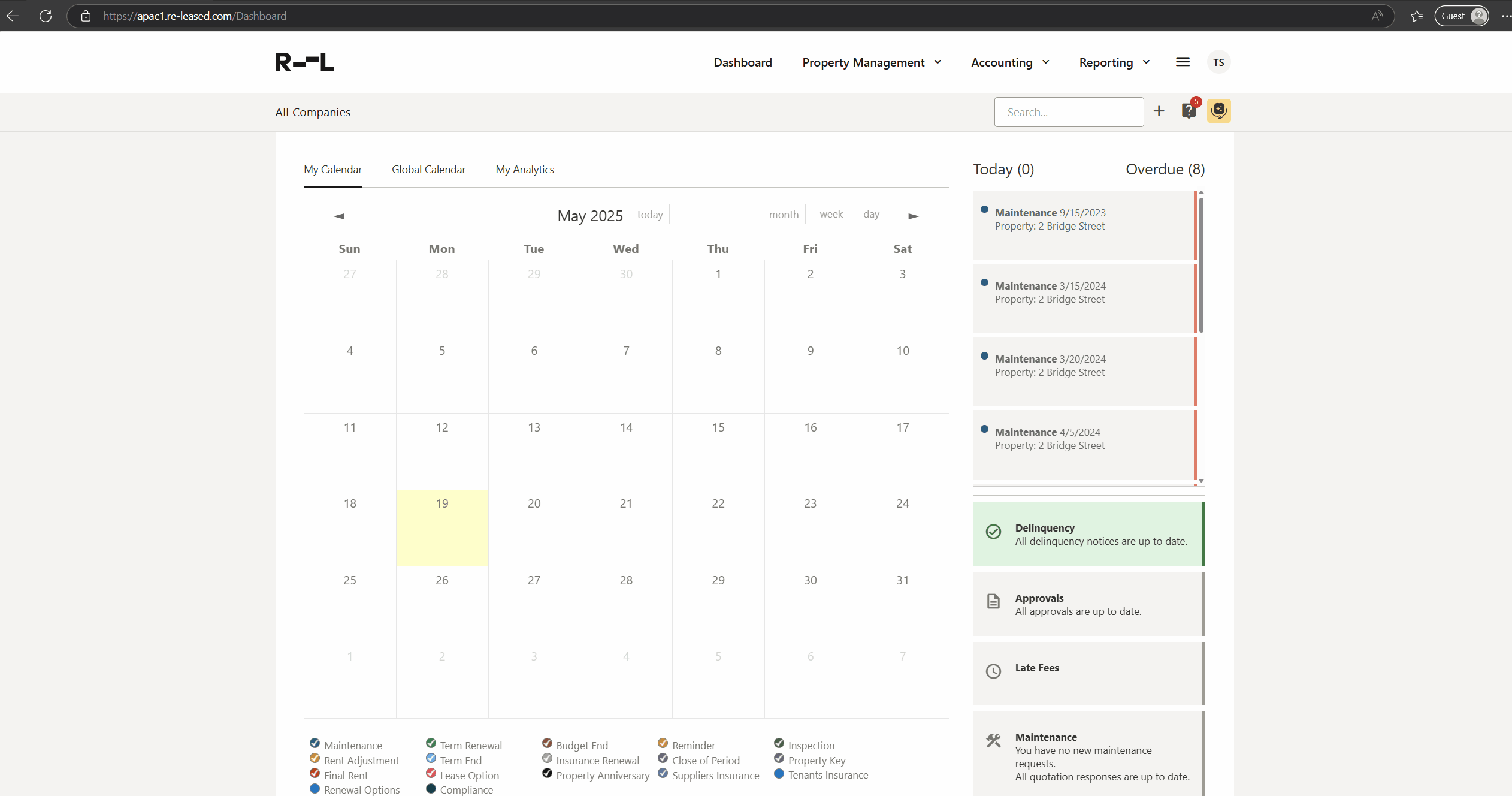Click the Late Fees clock icon
The height and width of the screenshot is (796, 1512).
click(993, 671)
